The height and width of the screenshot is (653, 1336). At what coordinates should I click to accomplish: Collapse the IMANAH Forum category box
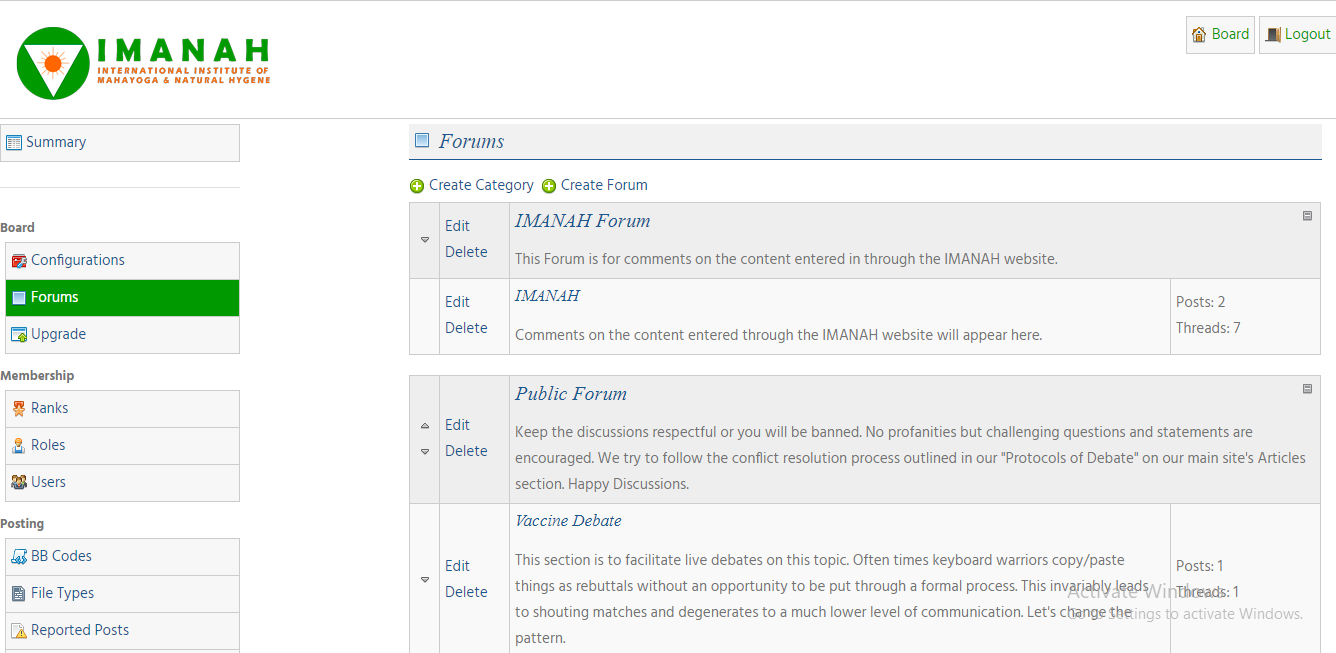pyautogui.click(x=1307, y=215)
